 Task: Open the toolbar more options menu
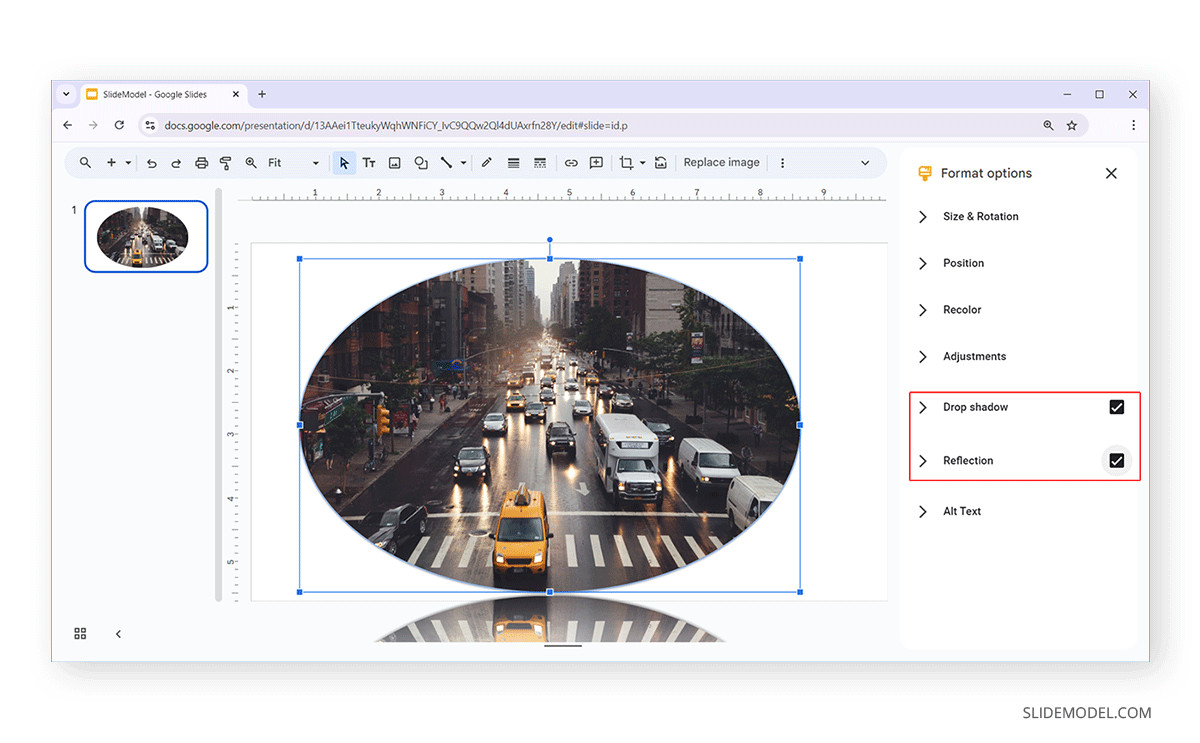(782, 163)
